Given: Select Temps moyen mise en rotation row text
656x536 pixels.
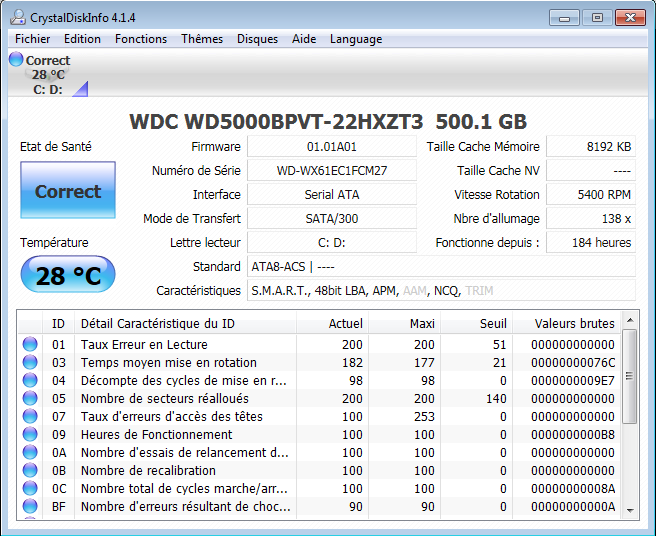Looking at the screenshot, I should pos(169,362).
